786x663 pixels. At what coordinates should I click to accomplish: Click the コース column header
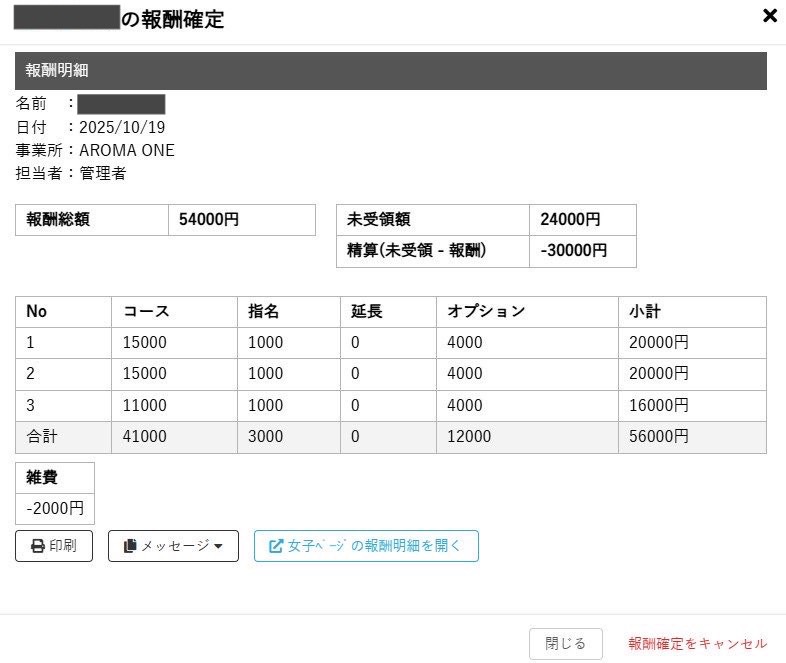tap(146, 311)
